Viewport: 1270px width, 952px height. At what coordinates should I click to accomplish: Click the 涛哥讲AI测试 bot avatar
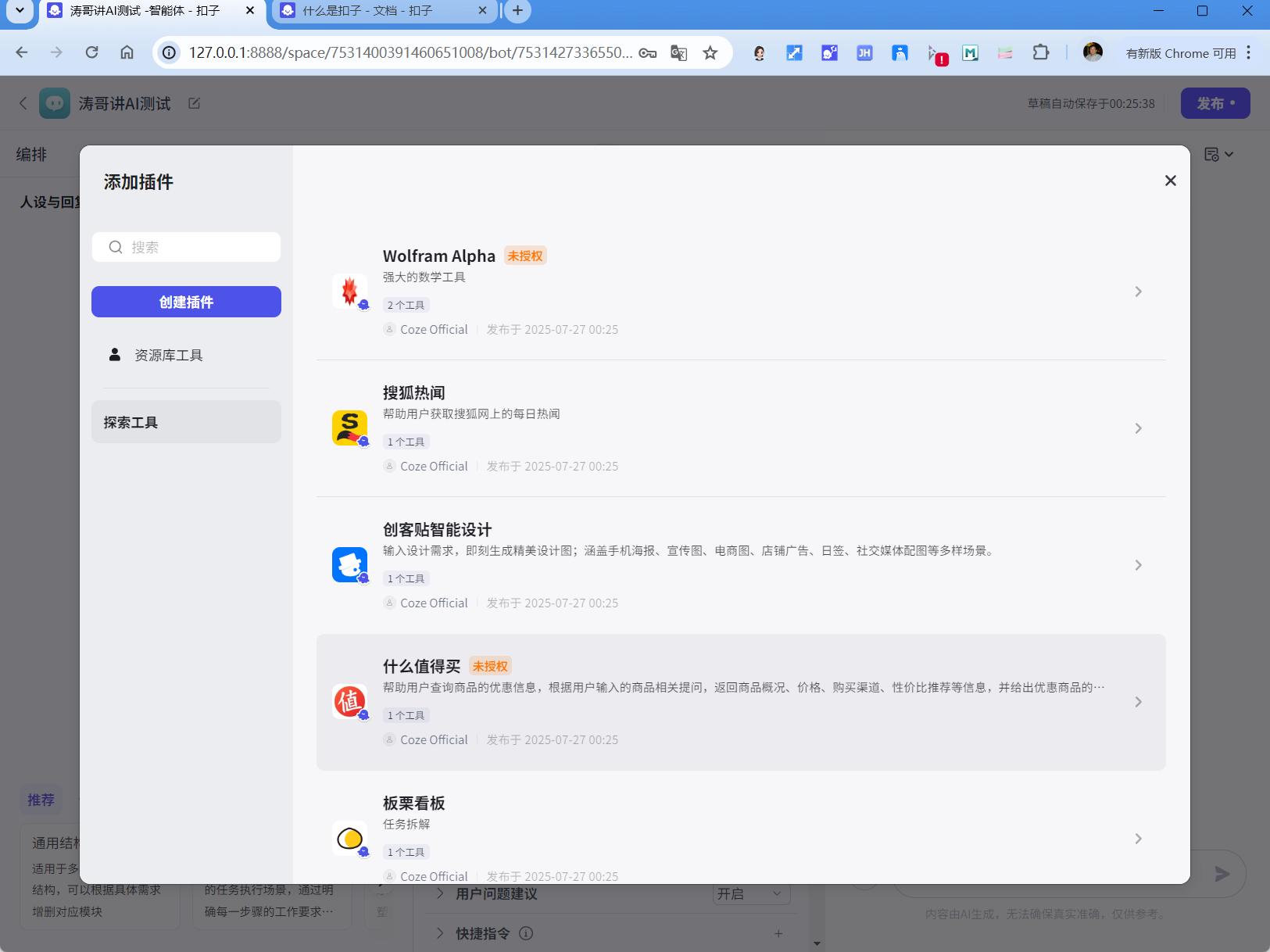tap(55, 103)
